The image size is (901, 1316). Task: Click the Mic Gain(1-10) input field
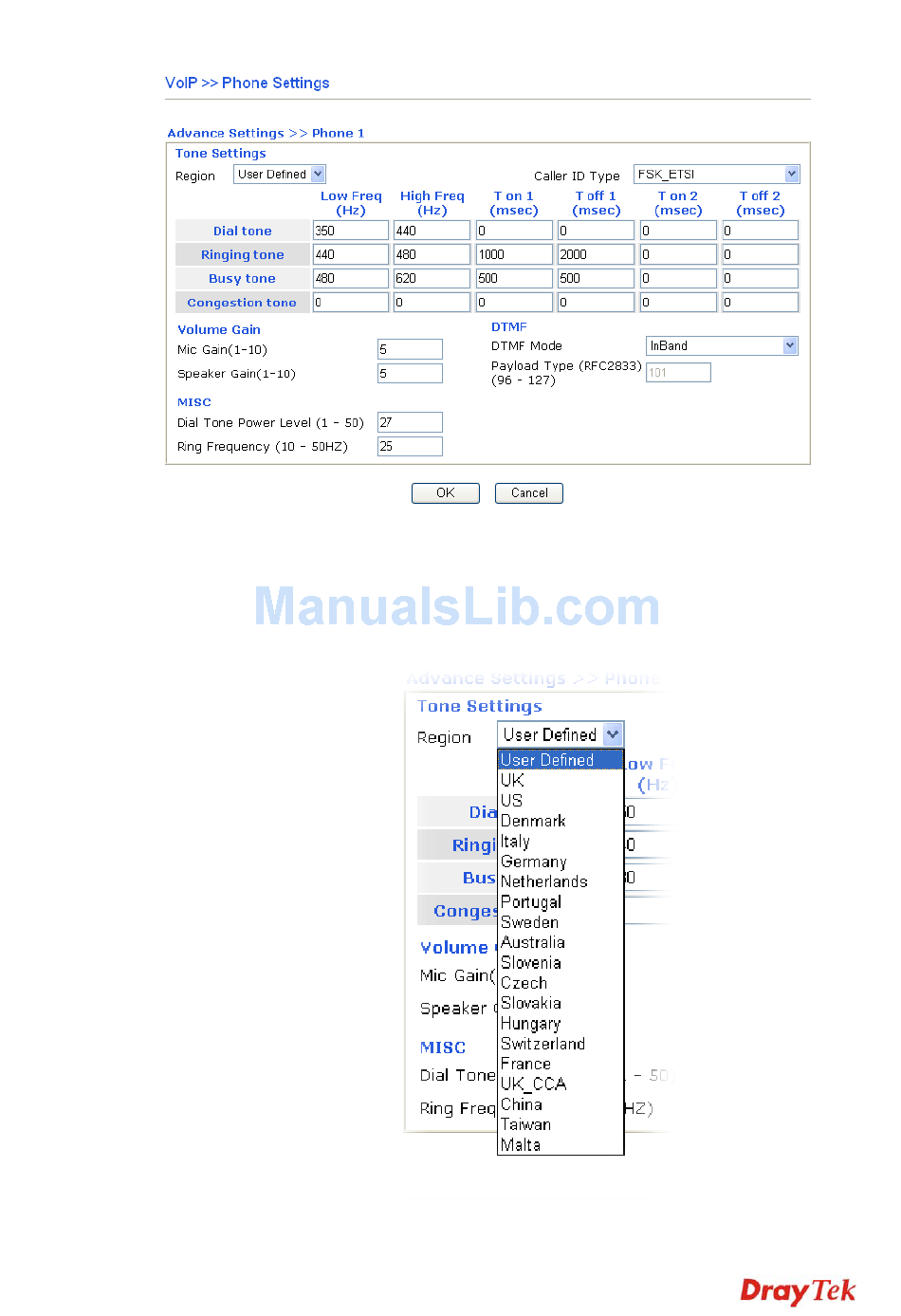[410, 349]
